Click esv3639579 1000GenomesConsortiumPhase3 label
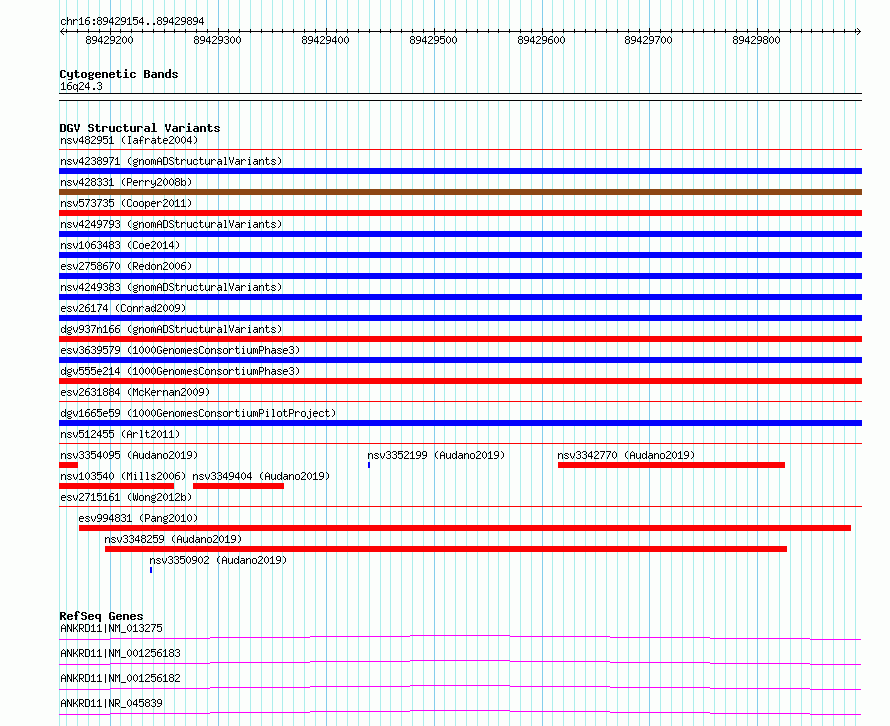Image resolution: width=890 pixels, height=726 pixels. 180,350
